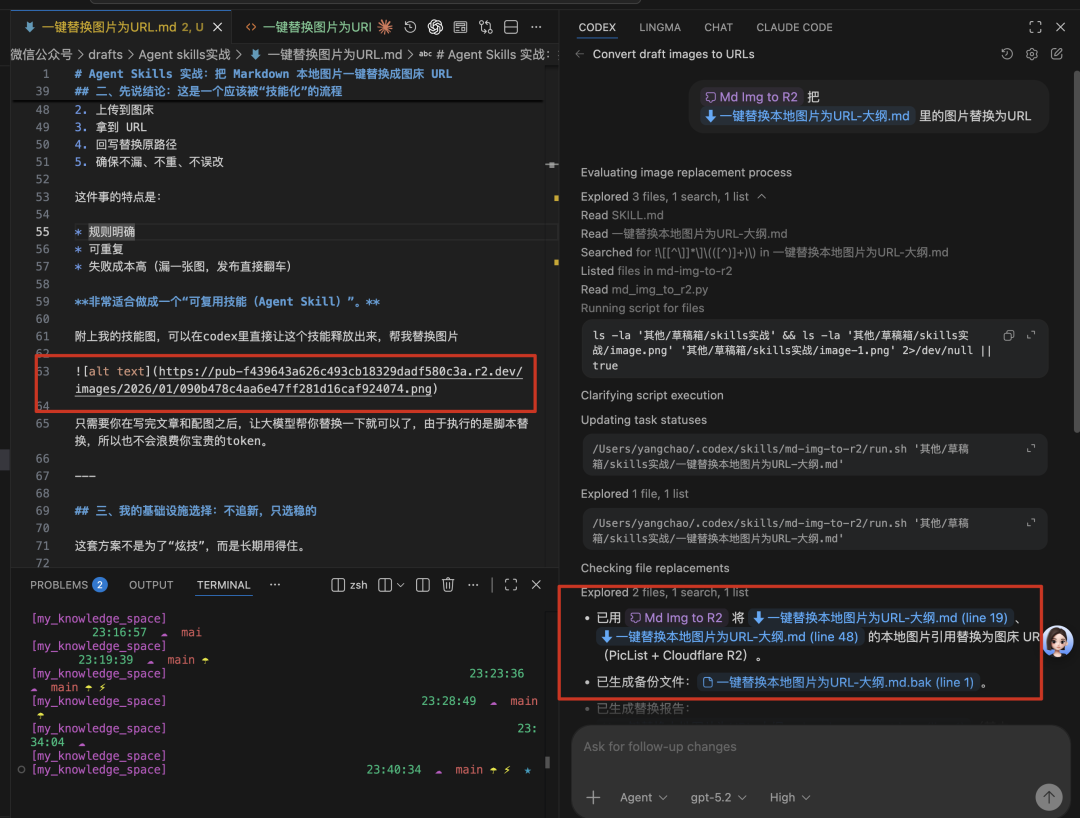
Task: Toggle the split editor layout icon
Action: click(x=511, y=27)
